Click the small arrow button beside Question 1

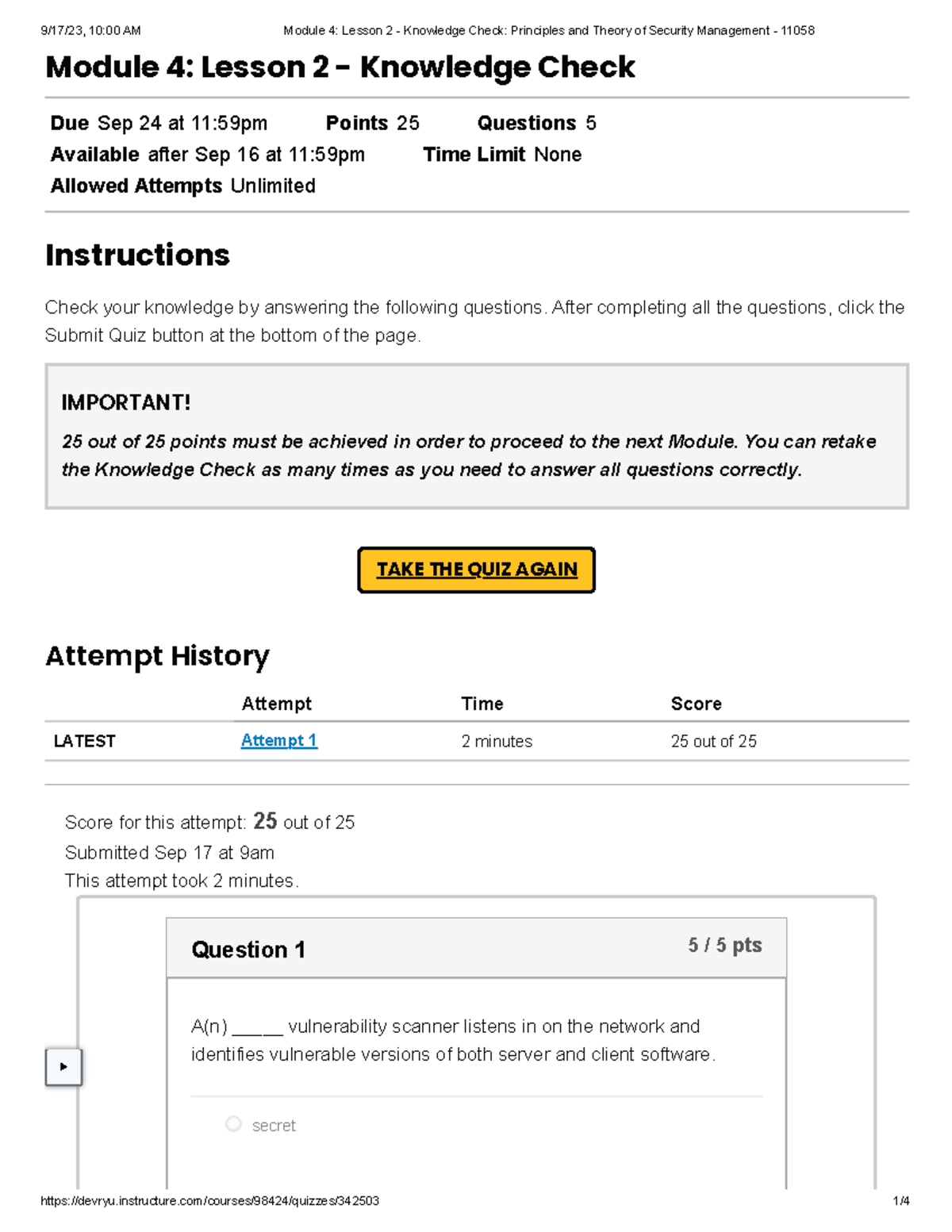(x=63, y=1067)
